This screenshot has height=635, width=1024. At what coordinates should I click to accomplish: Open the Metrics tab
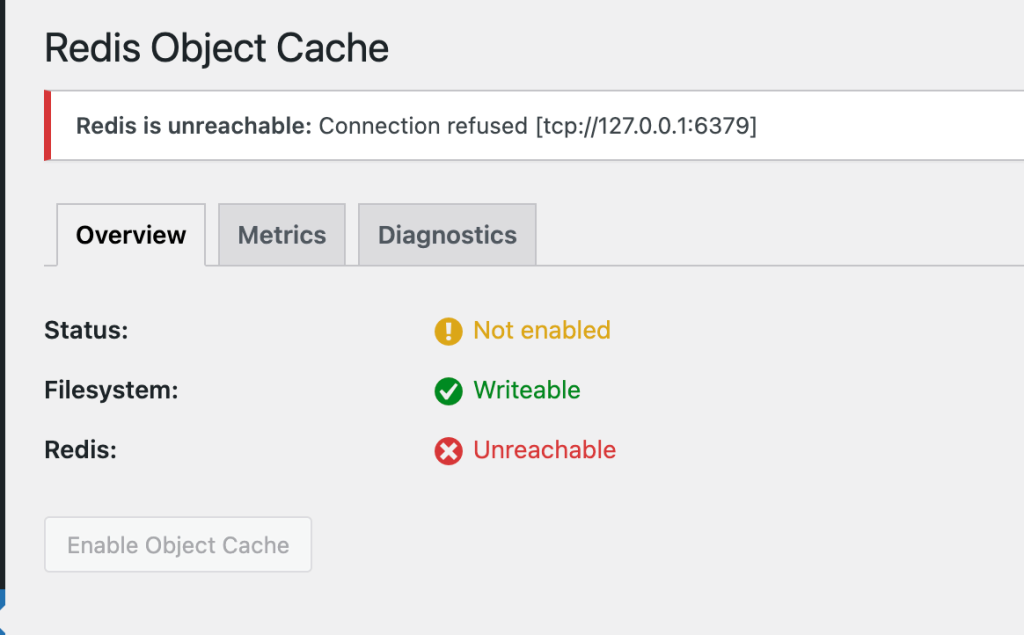[x=282, y=235]
